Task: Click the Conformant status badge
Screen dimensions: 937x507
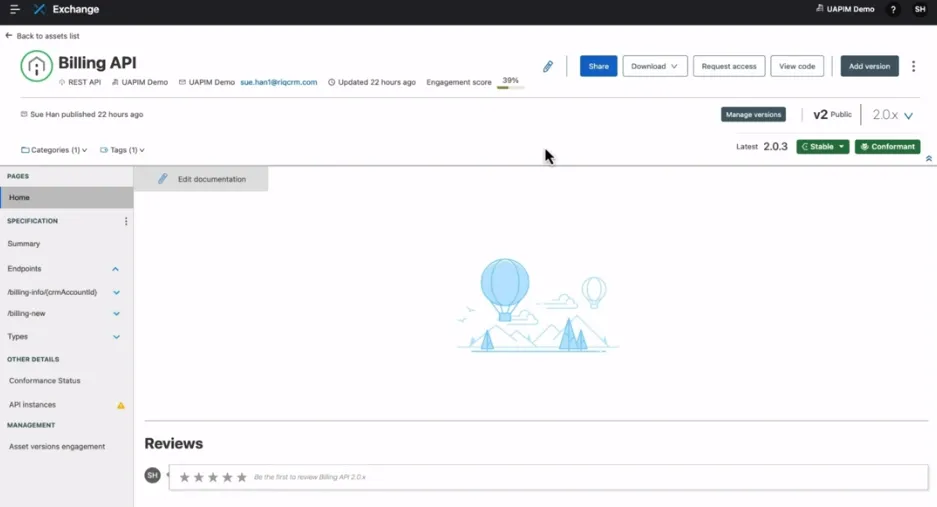Action: pyautogui.click(x=887, y=146)
